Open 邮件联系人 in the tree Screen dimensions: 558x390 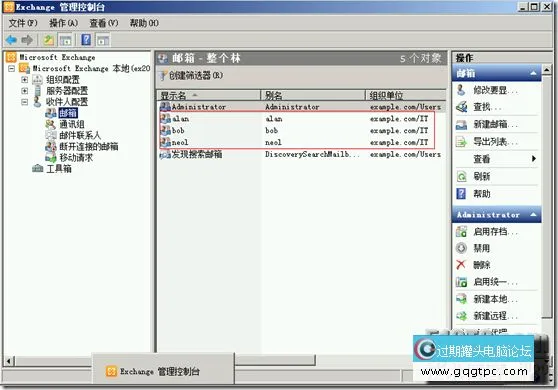pos(80,135)
